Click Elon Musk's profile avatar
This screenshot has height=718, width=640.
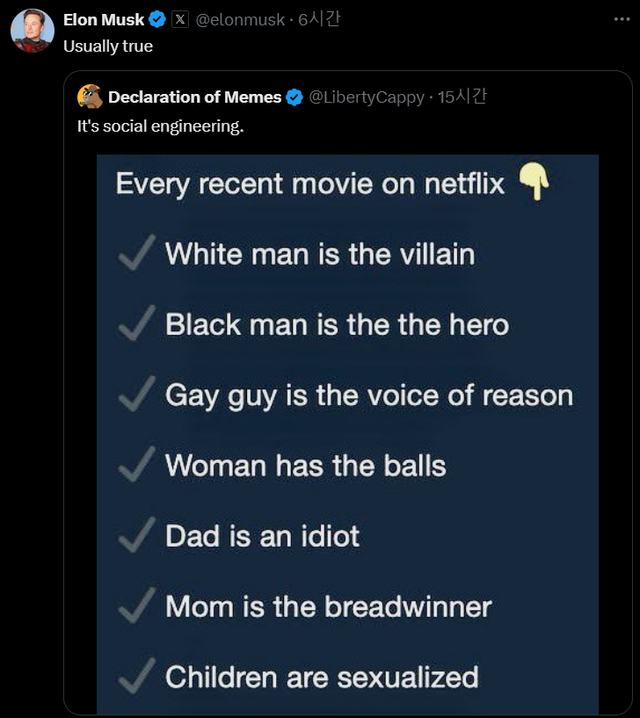(x=32, y=30)
